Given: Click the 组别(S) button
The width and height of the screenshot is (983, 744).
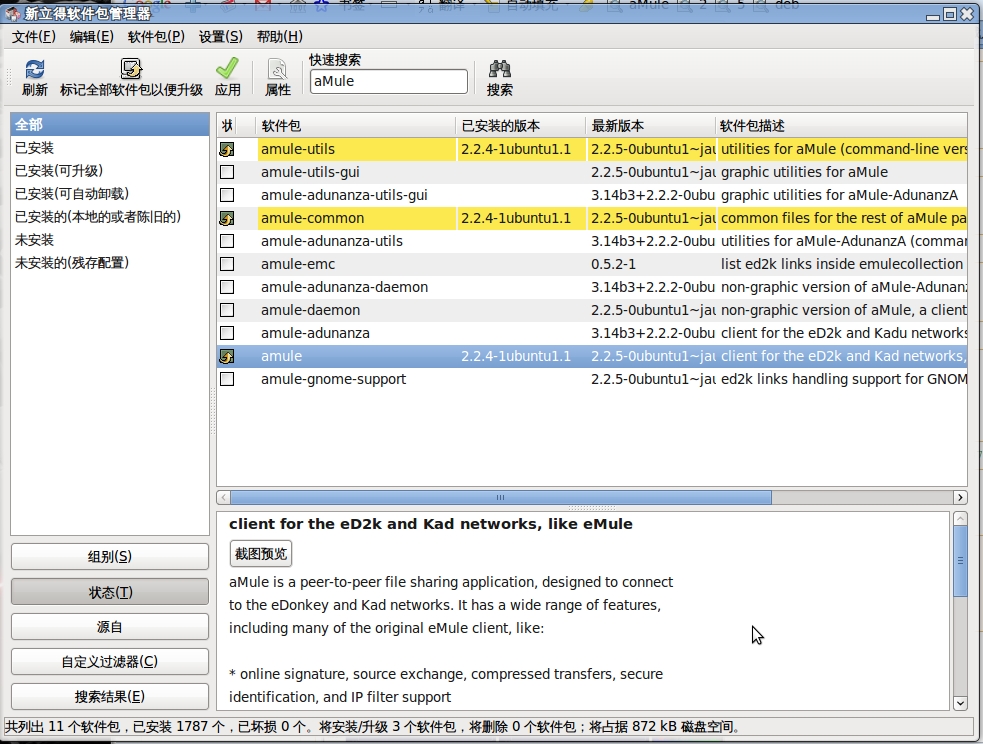Looking at the screenshot, I should [110, 557].
